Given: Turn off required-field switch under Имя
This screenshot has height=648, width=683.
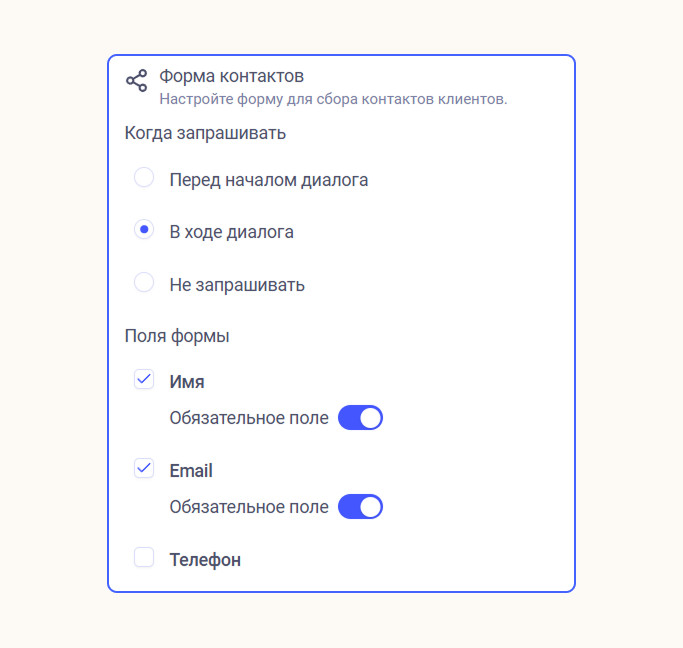Looking at the screenshot, I should tap(360, 418).
